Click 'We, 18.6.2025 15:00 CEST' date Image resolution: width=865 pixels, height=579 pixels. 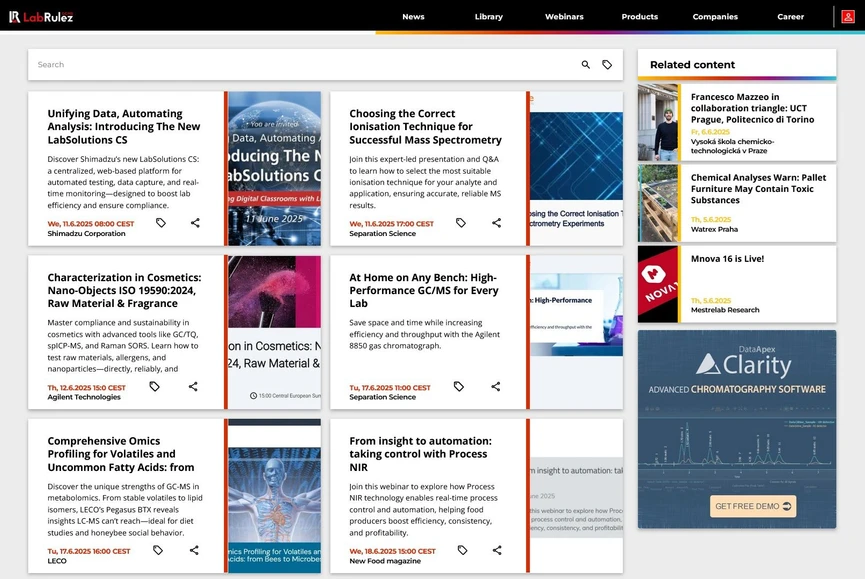[392, 551]
